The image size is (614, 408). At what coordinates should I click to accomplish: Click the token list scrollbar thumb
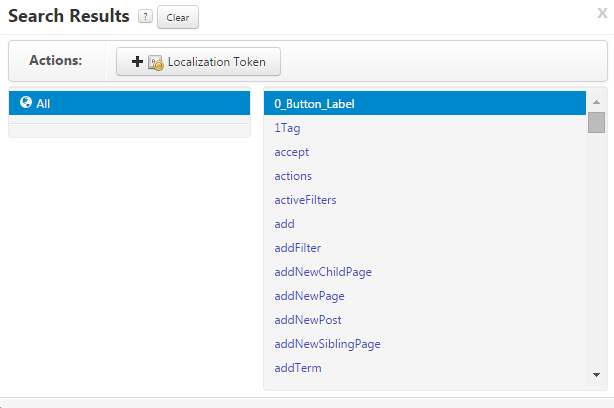[596, 123]
